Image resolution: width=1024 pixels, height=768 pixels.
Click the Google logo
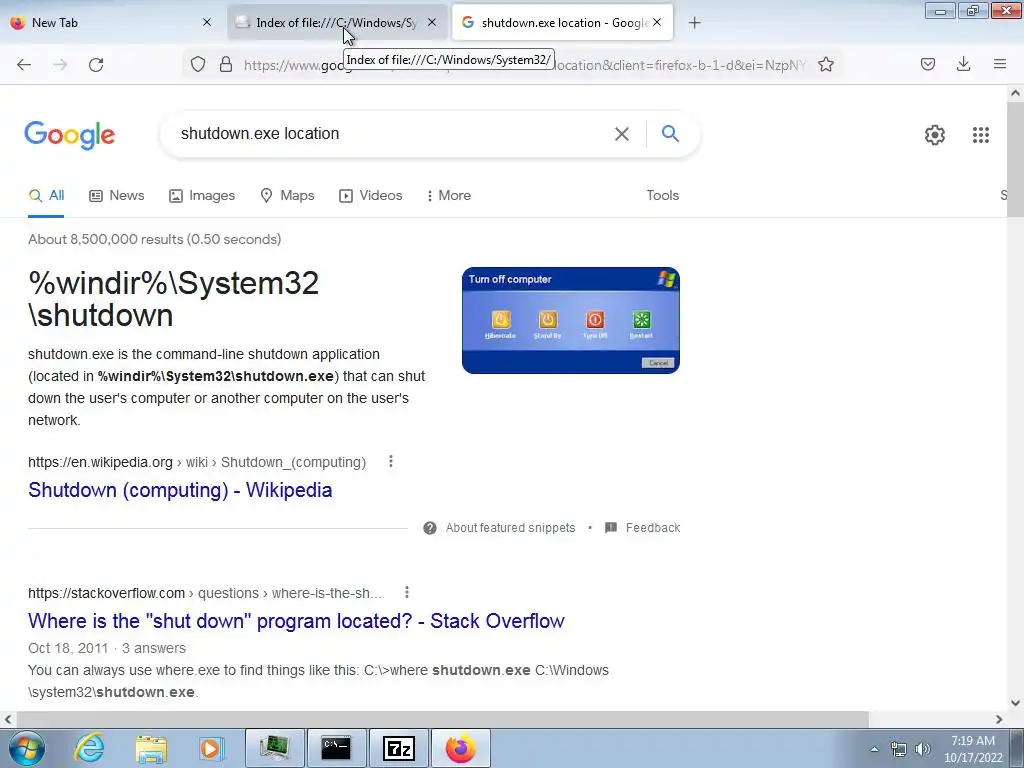click(70, 135)
